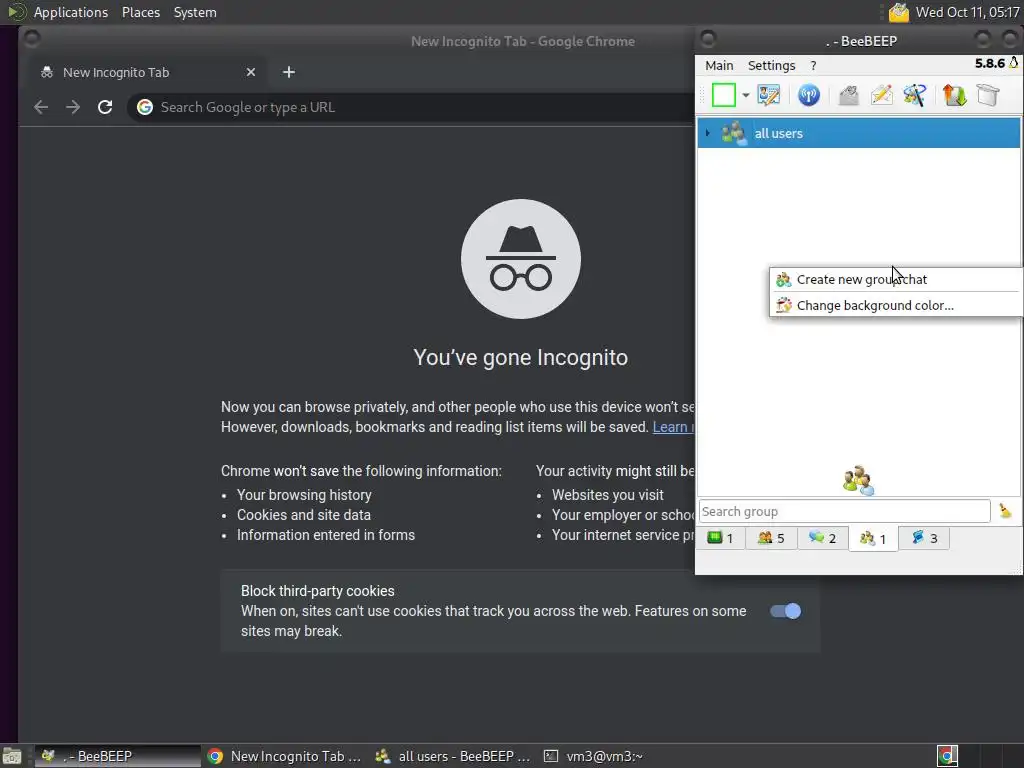The image size is (1024, 768).
Task: Switch to the groups tab showing 1
Action: tap(873, 539)
